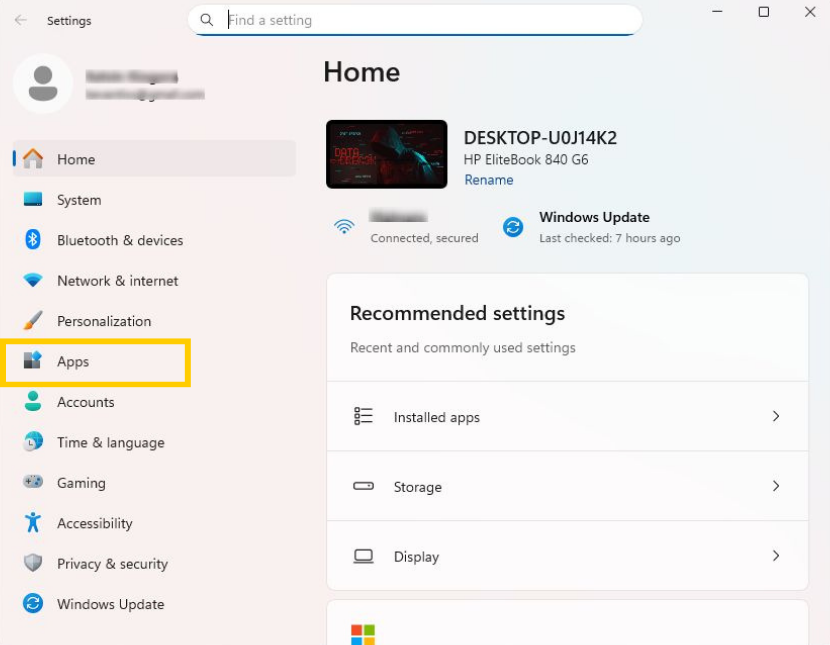Click the Wi-Fi status icon under device name

pyautogui.click(x=344, y=226)
